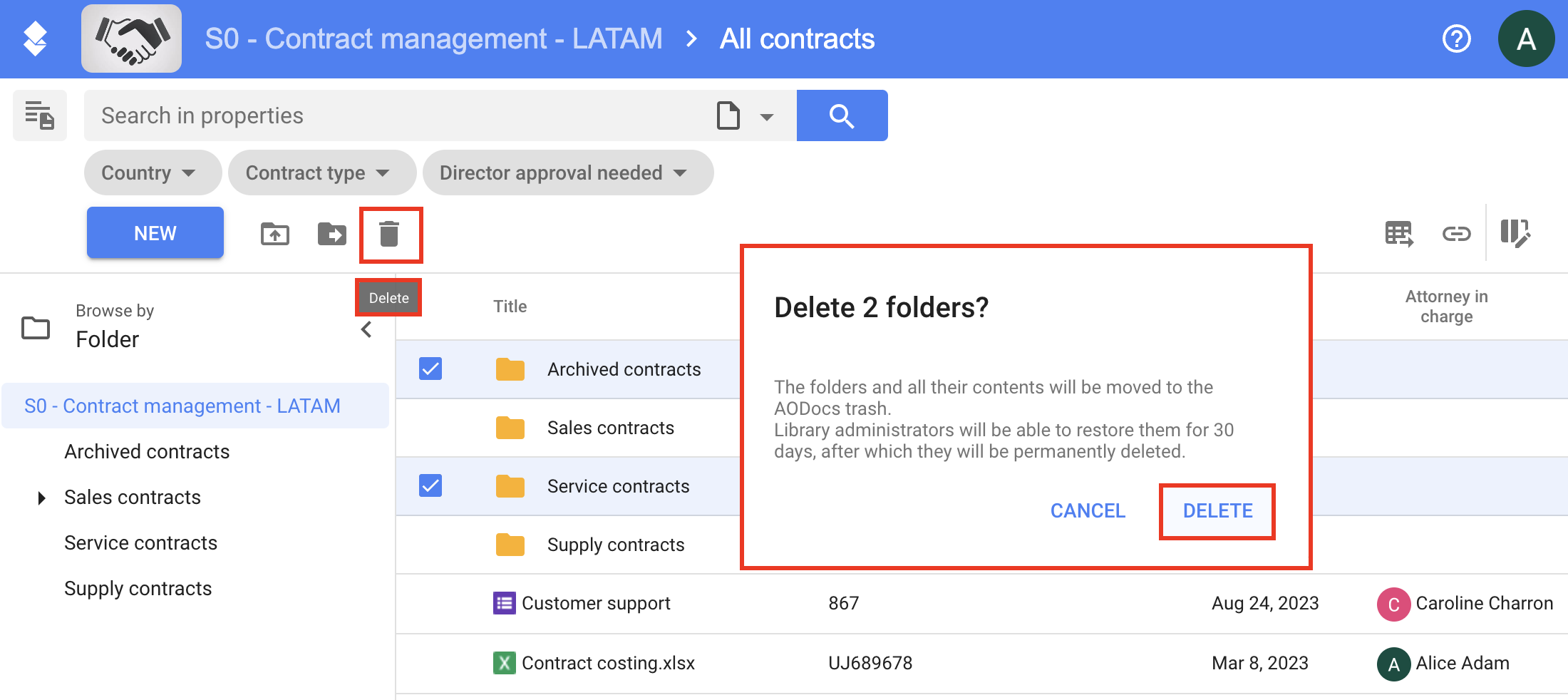Click the export table view icon
The height and width of the screenshot is (700, 1568).
click(1399, 234)
